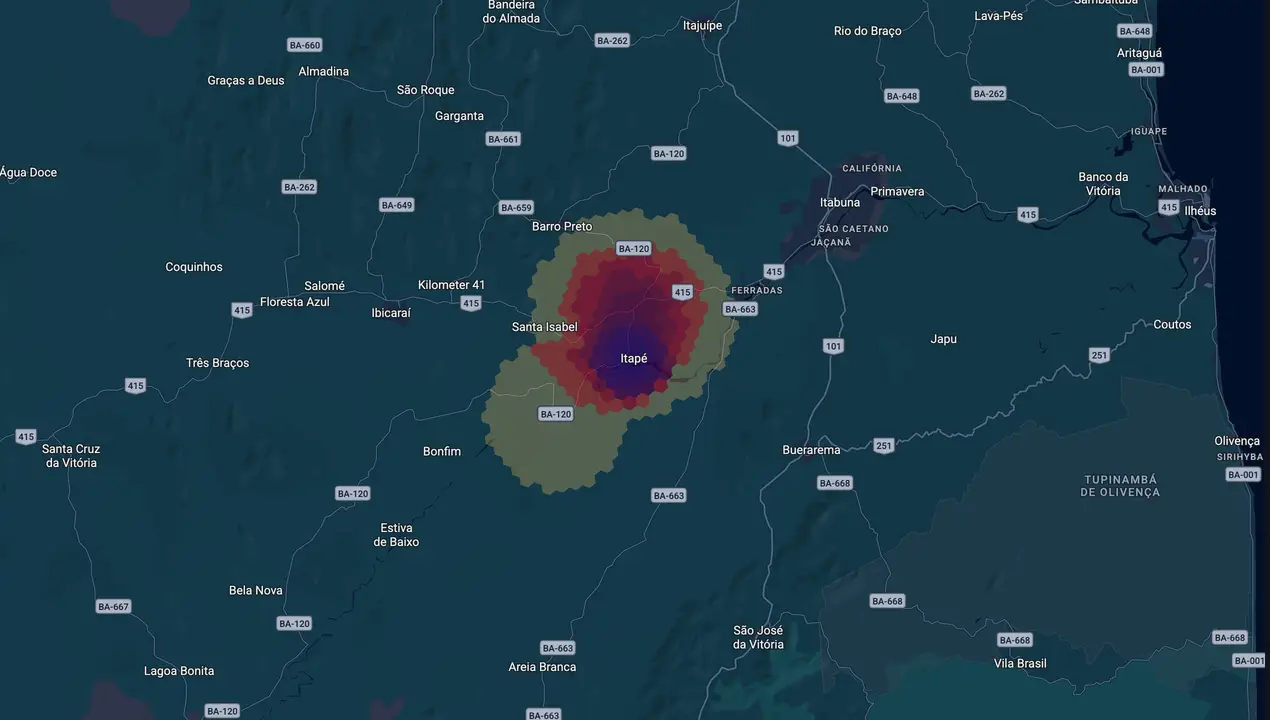Click the BA-001 shield below Sirihyba

(1244, 474)
